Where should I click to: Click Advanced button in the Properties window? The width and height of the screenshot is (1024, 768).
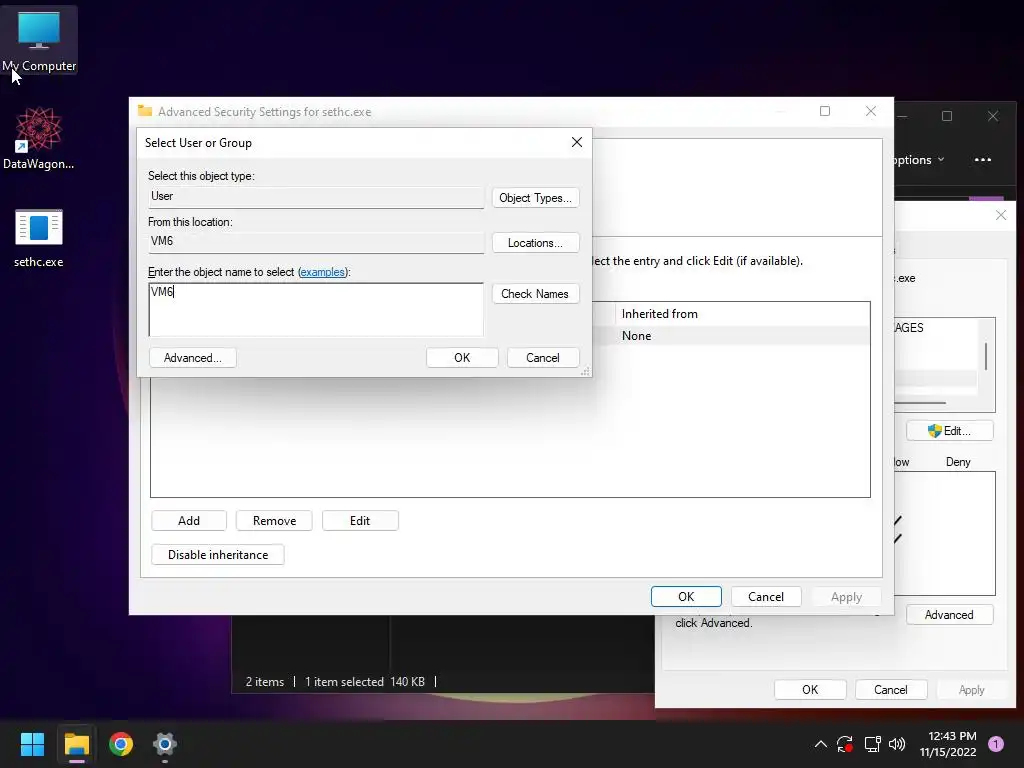pyautogui.click(x=950, y=615)
